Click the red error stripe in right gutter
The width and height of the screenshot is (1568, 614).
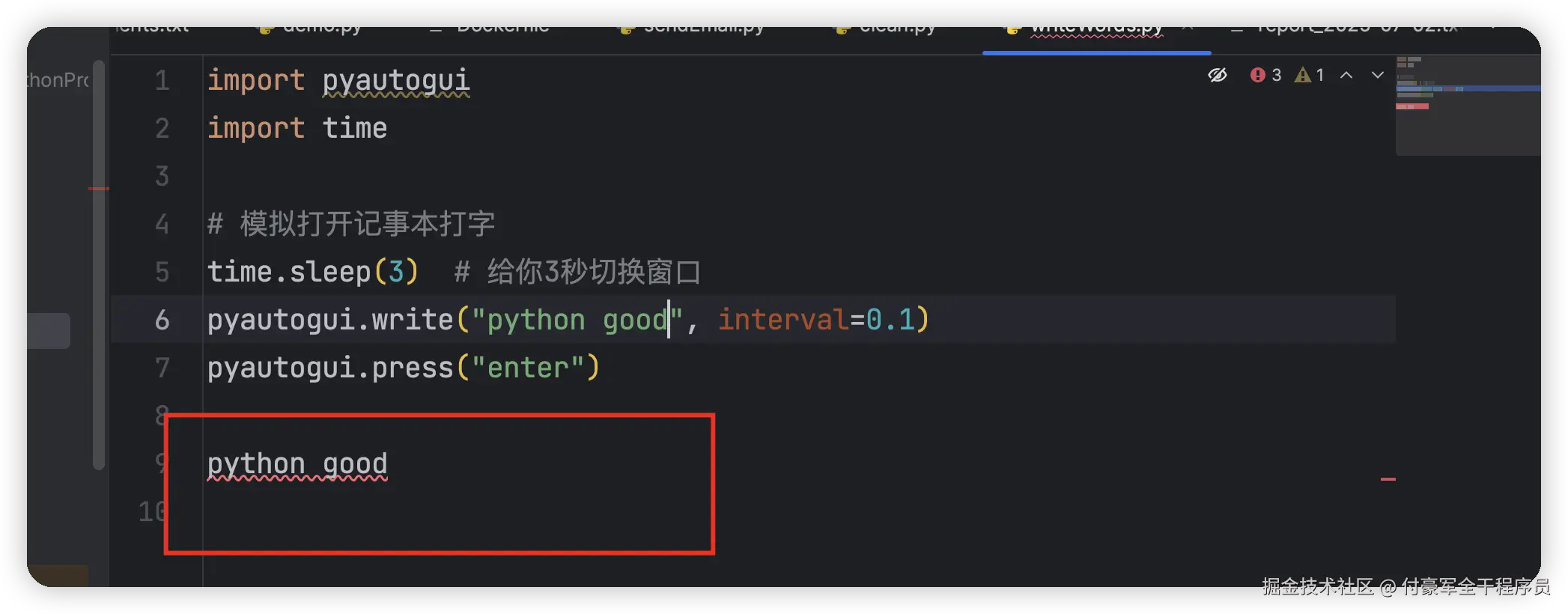(1388, 478)
